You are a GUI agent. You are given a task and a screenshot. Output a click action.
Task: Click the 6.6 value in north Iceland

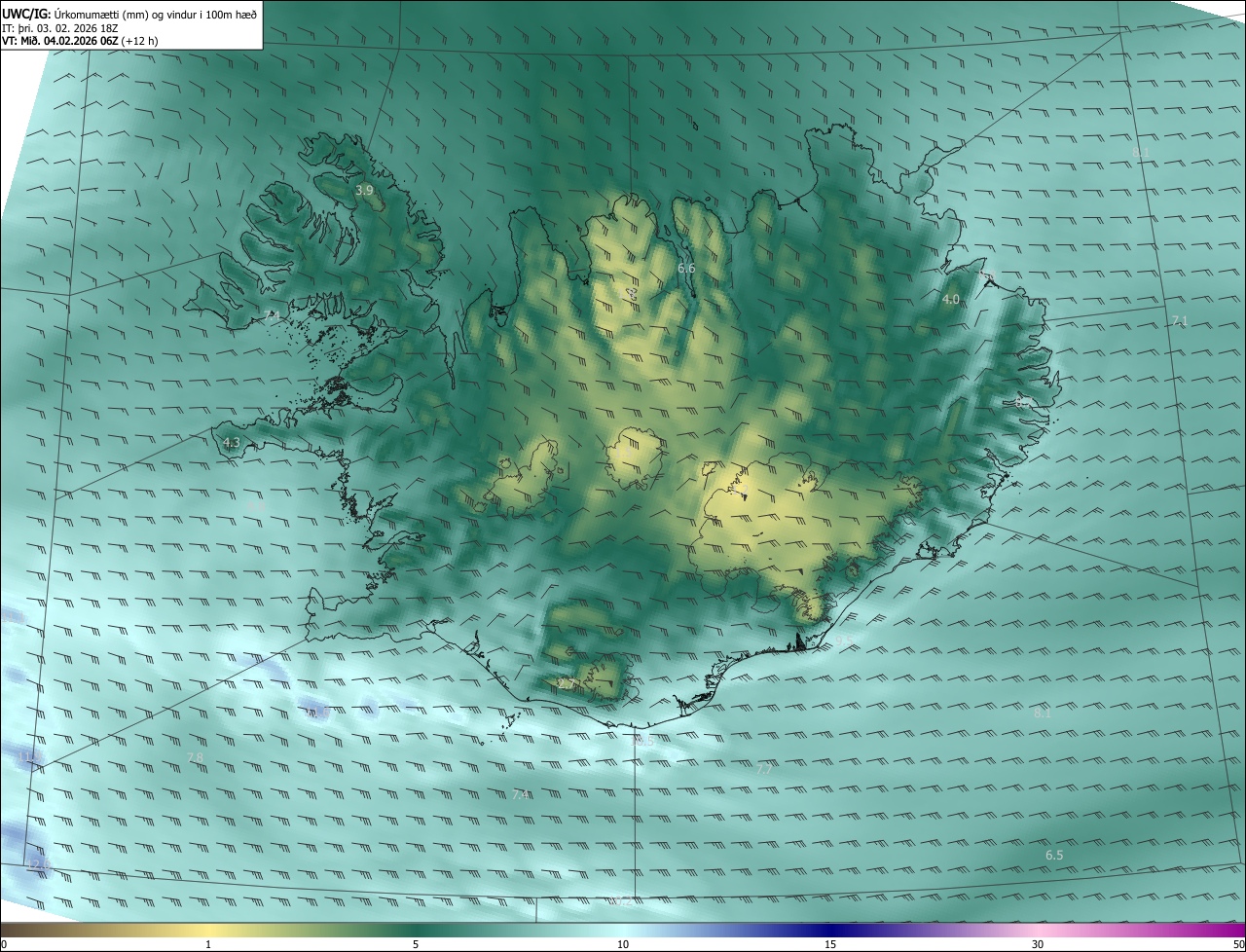point(686,268)
